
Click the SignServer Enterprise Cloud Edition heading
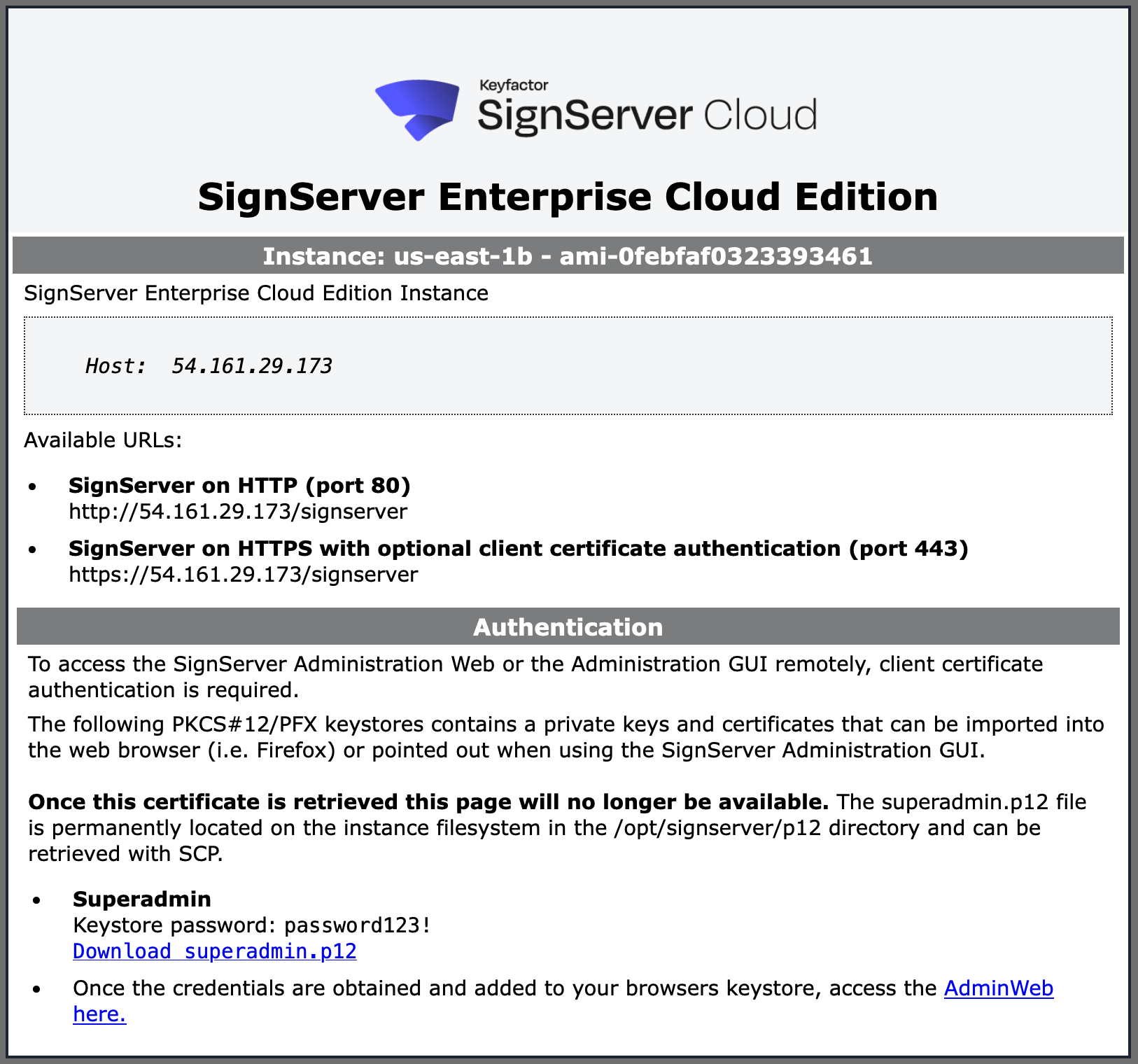[x=568, y=197]
